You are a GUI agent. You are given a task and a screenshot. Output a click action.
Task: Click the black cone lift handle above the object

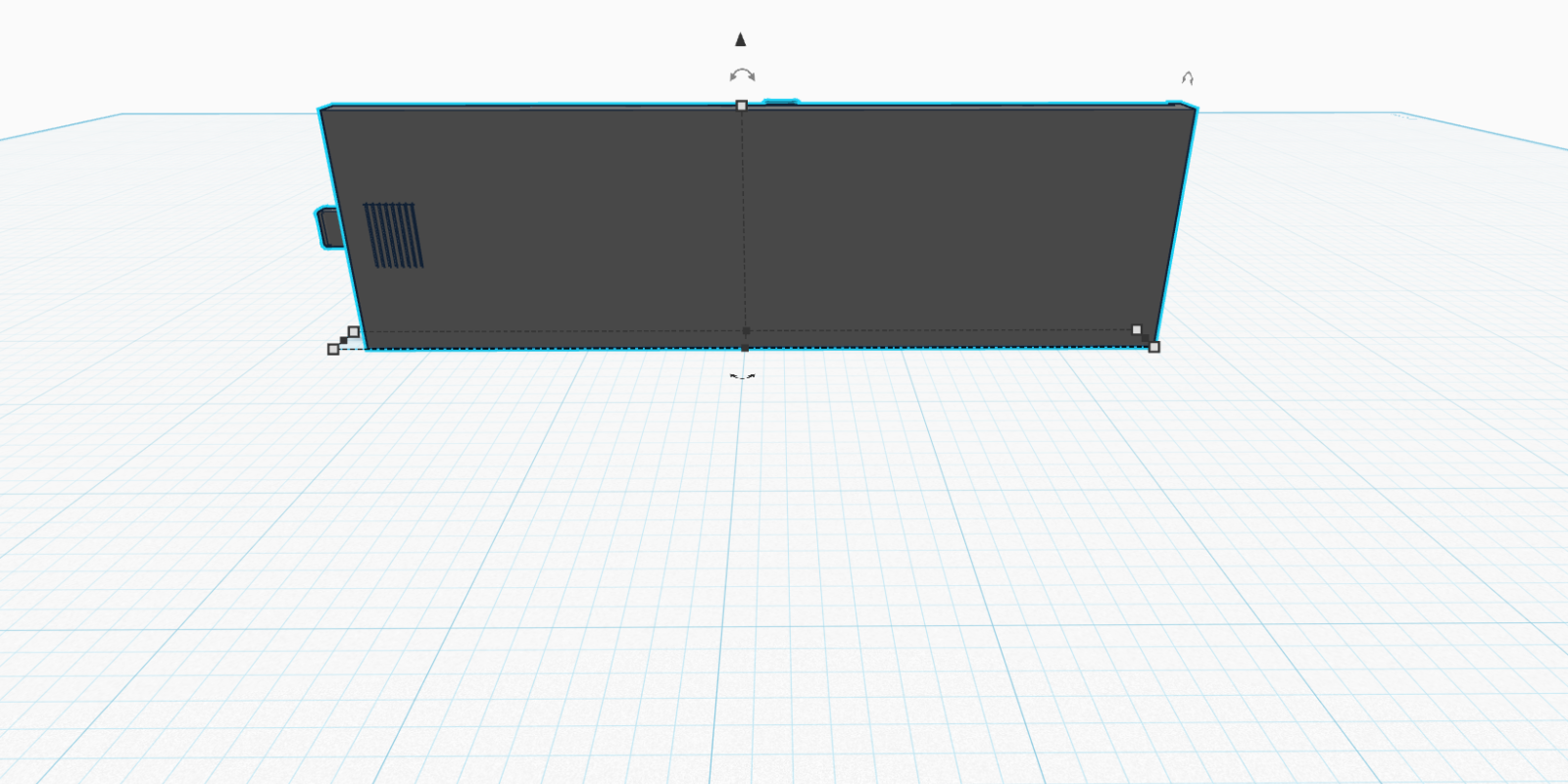741,39
